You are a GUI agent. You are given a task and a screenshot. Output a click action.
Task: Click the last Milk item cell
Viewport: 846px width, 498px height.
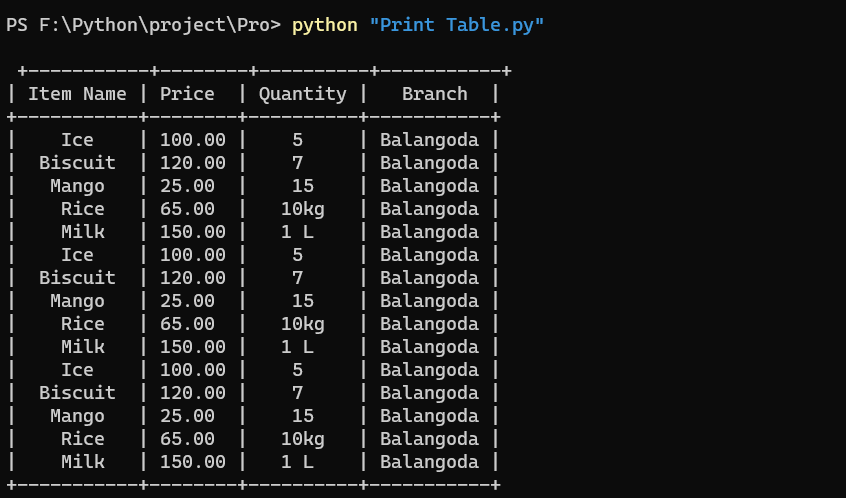click(83, 462)
